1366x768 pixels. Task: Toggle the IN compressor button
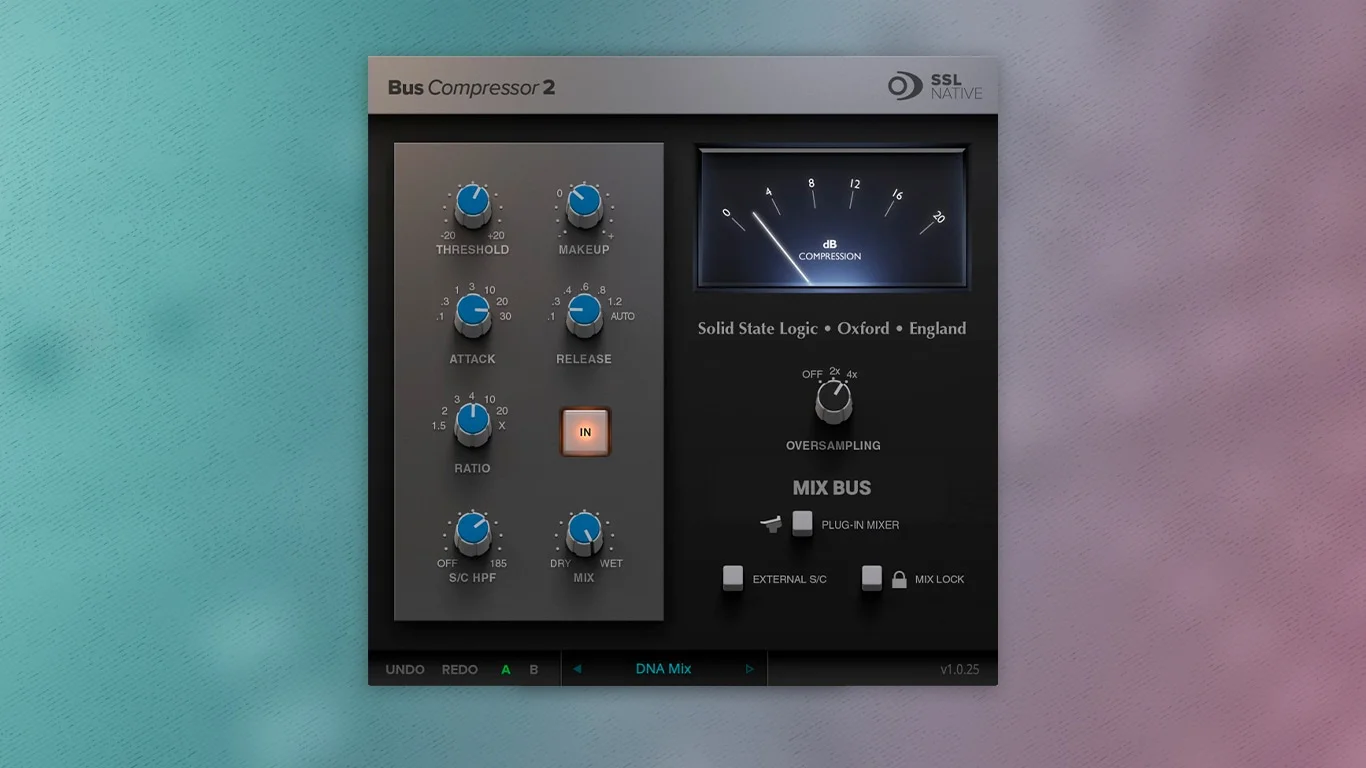coord(584,431)
